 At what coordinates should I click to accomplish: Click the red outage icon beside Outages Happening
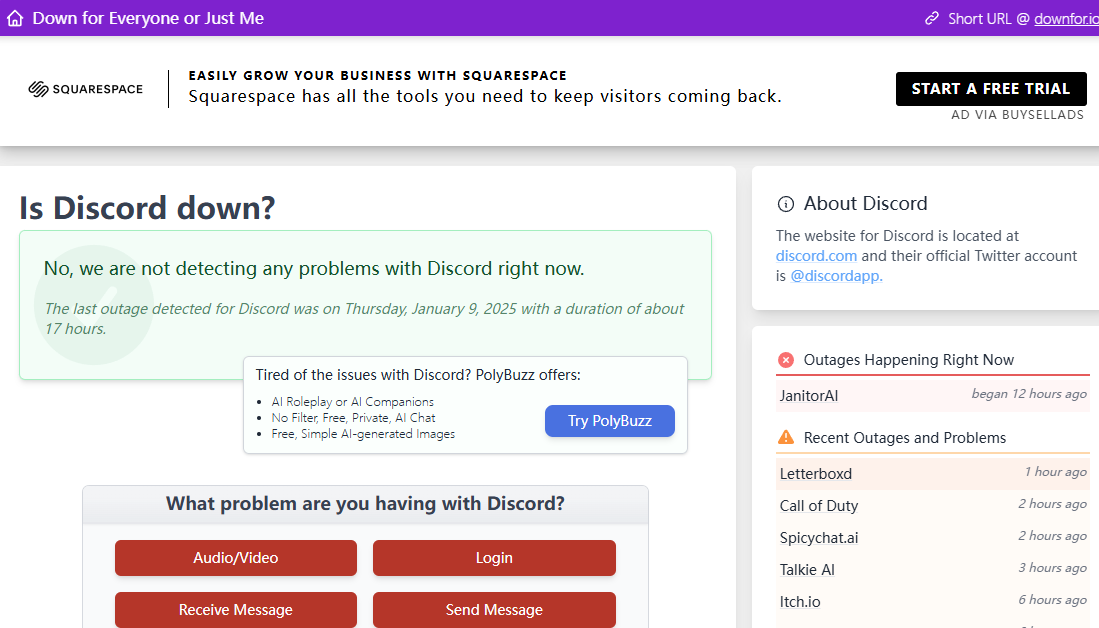coord(784,359)
